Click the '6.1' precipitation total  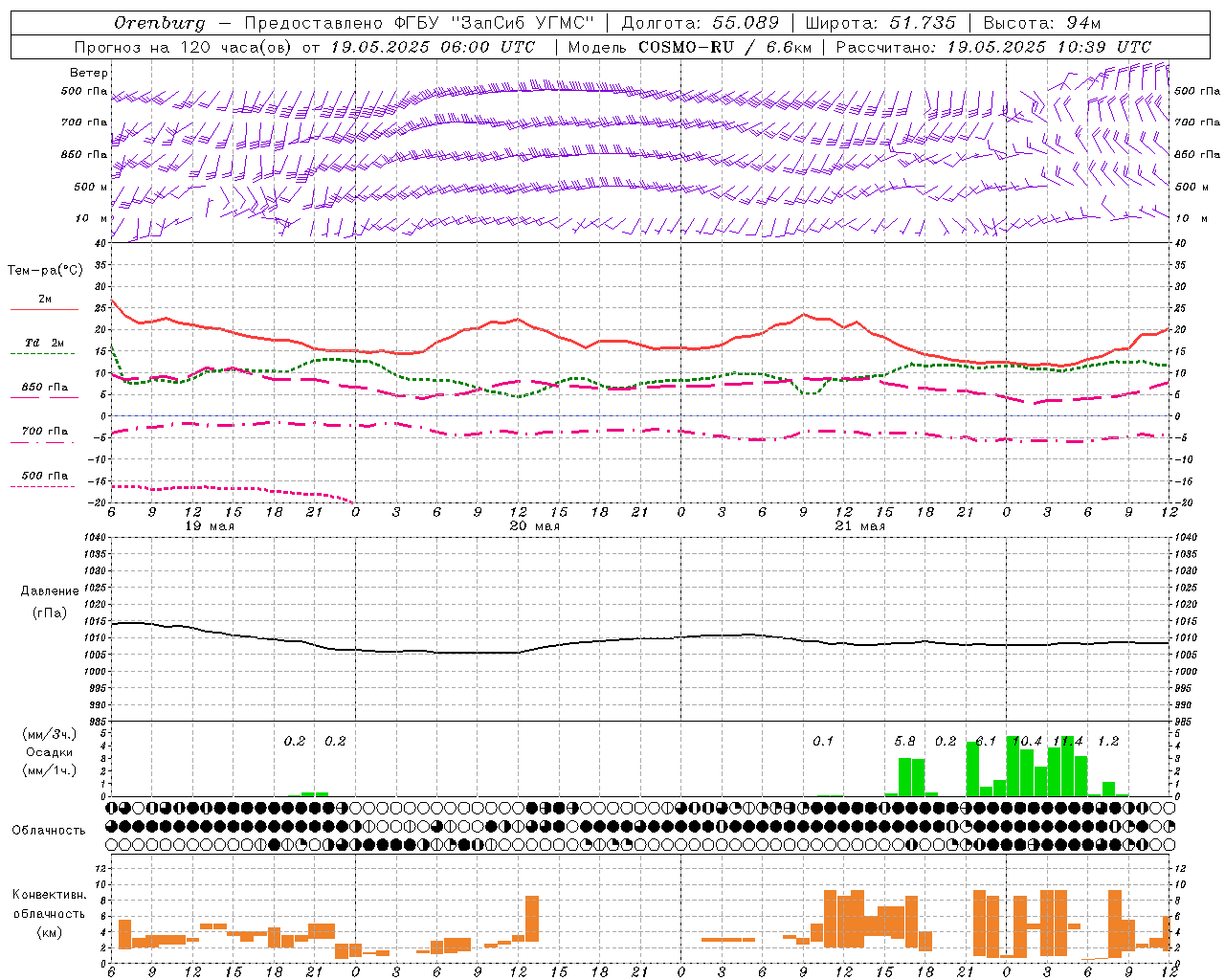point(986,742)
